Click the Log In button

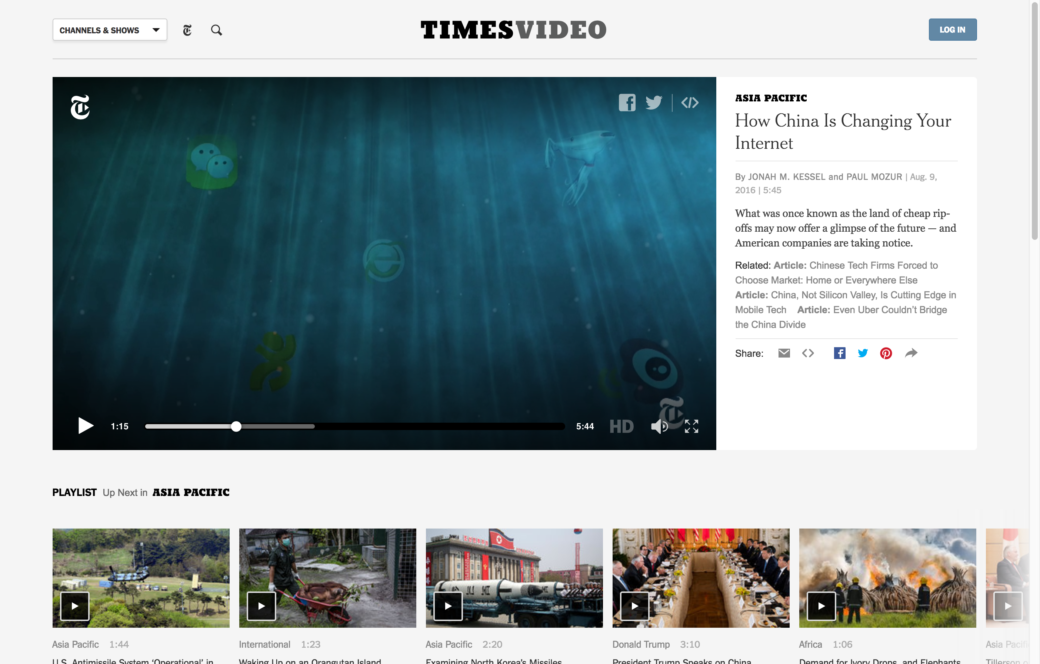952,30
